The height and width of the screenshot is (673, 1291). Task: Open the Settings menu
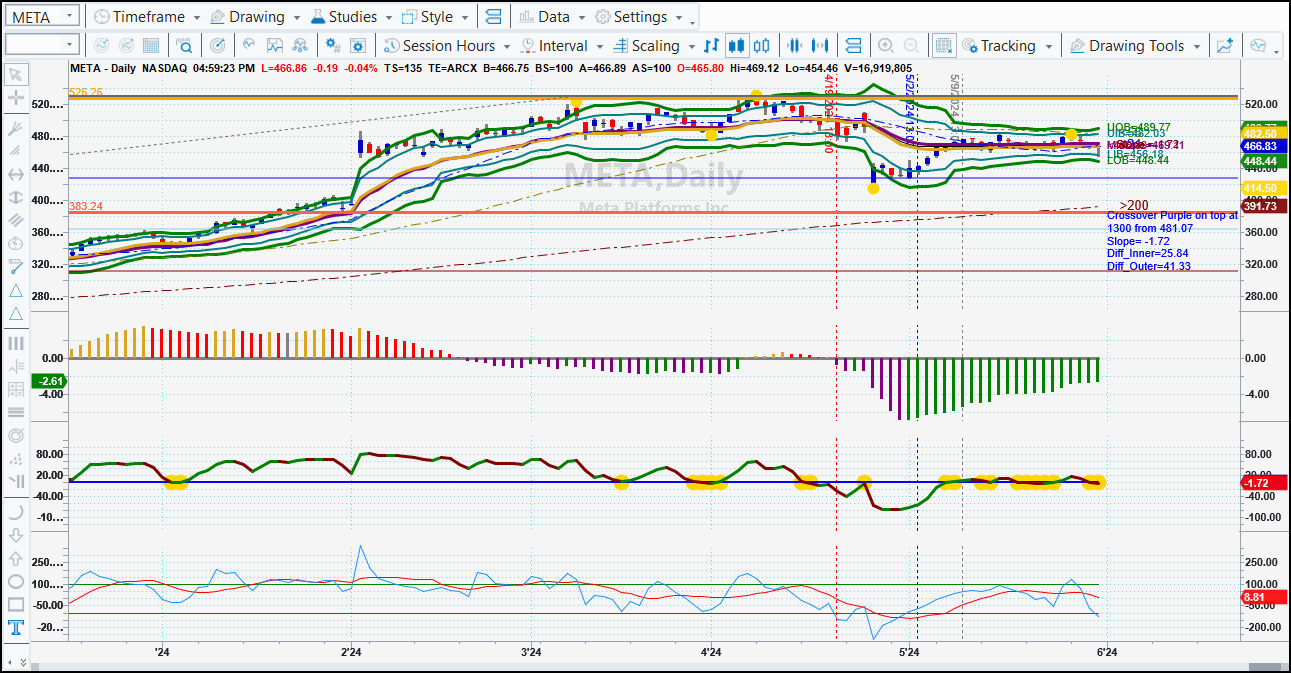[x=639, y=17]
